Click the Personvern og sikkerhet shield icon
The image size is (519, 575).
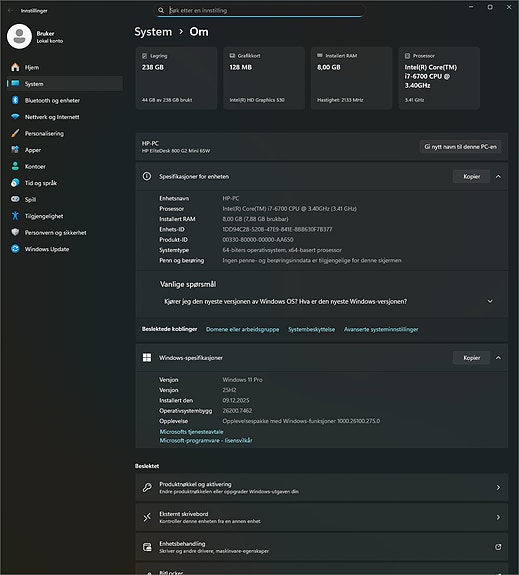click(15, 232)
